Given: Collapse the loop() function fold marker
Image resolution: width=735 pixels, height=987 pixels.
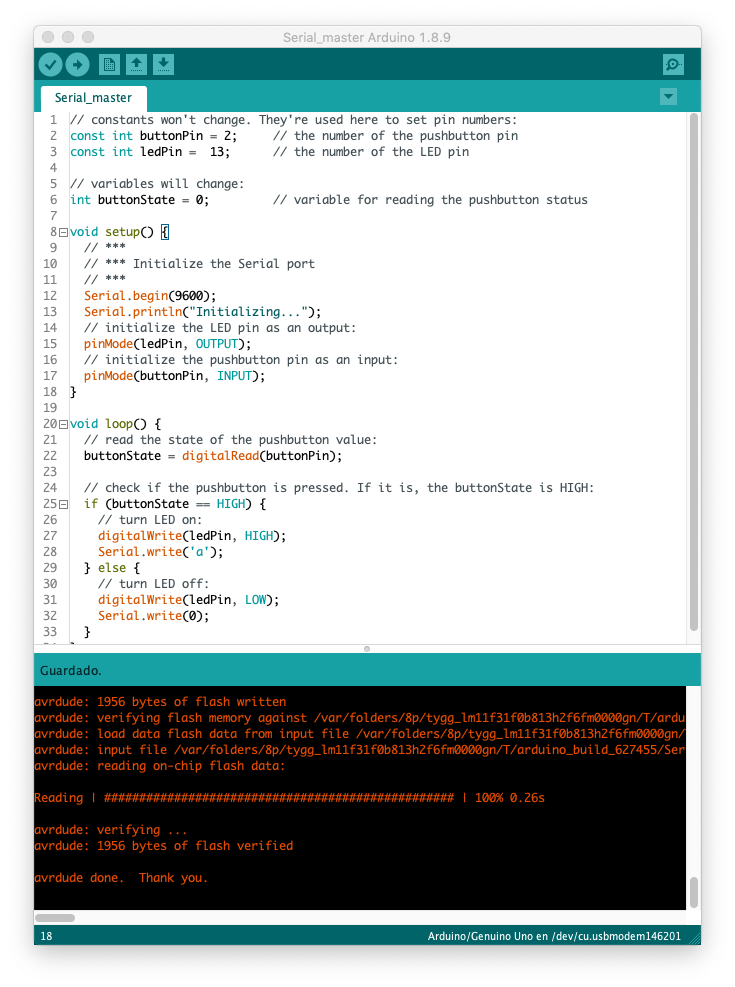Looking at the screenshot, I should [x=63, y=424].
